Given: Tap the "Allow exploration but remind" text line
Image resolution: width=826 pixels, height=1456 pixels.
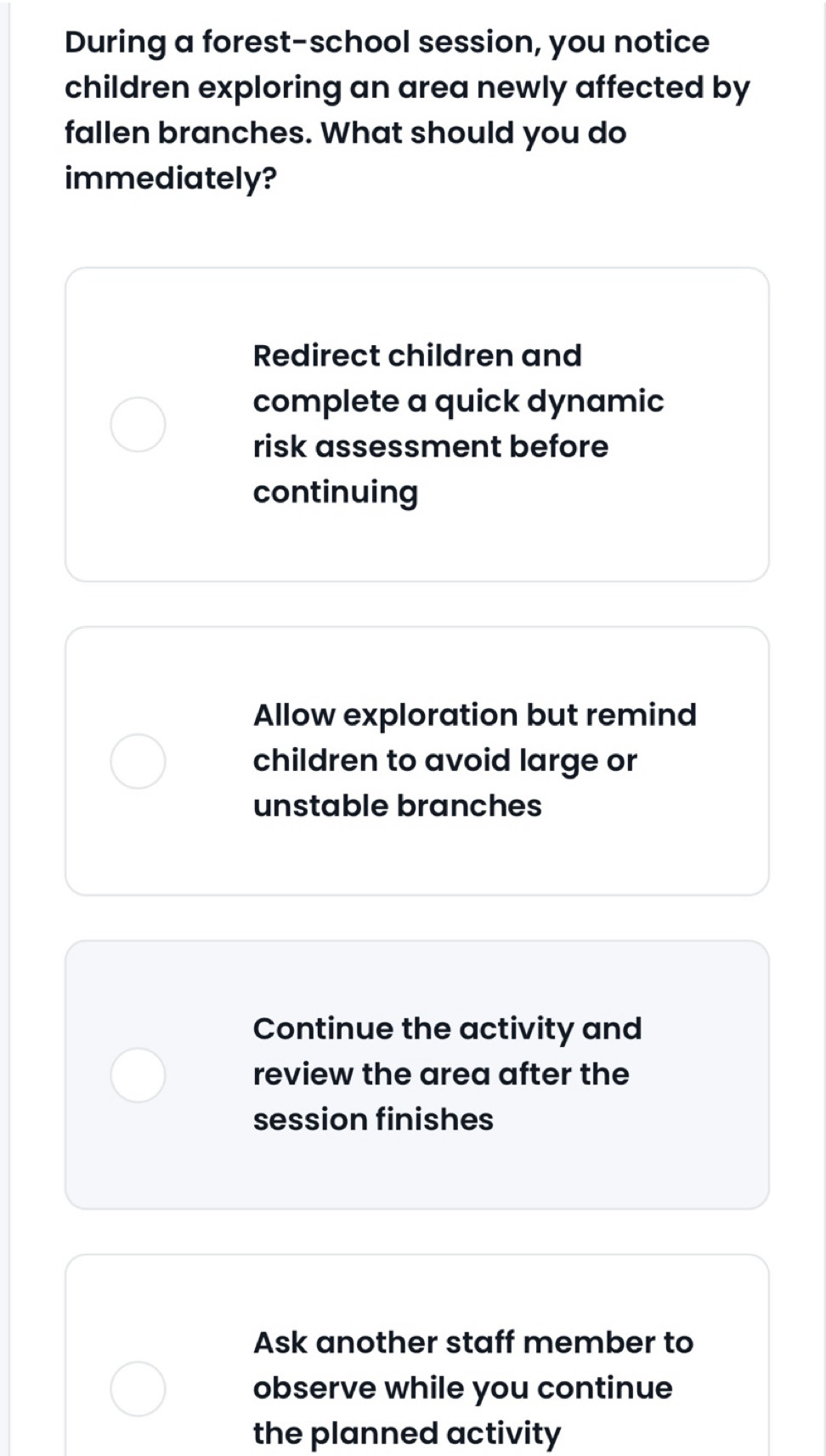Looking at the screenshot, I should (x=475, y=715).
